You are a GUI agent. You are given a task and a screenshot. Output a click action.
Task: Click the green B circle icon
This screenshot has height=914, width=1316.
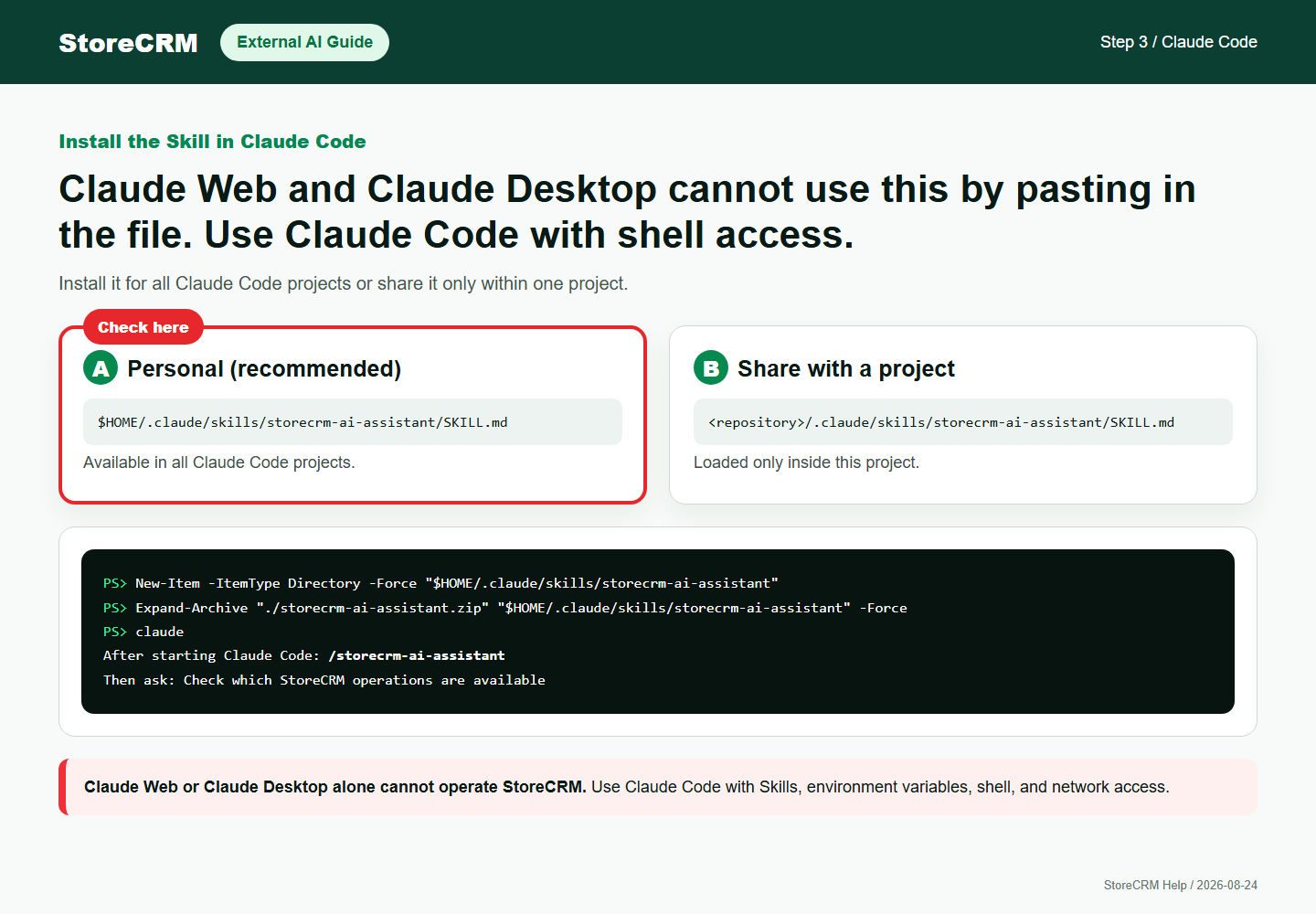pos(711,368)
